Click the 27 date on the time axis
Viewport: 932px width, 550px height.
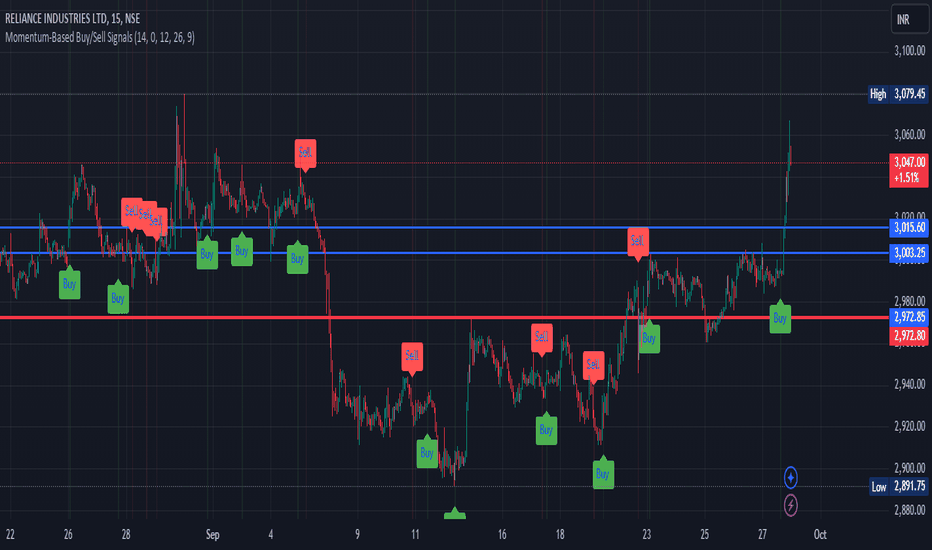763,535
